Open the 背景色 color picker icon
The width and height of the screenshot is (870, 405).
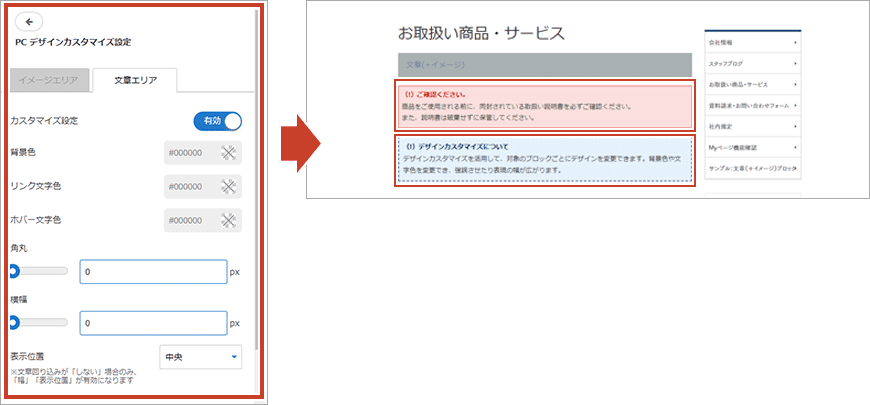click(228, 153)
